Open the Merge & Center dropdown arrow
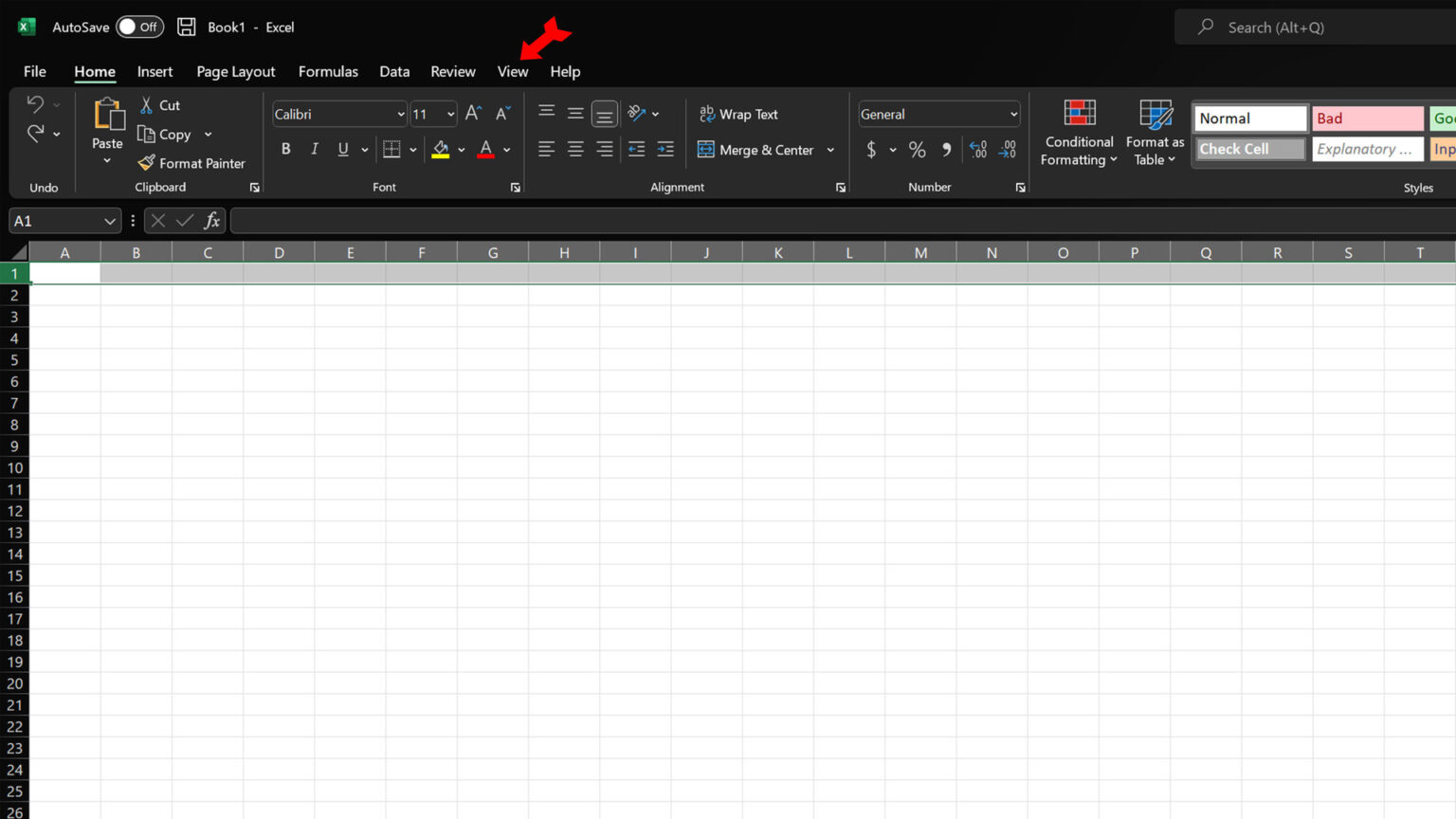This screenshot has height=819, width=1456. (x=830, y=150)
